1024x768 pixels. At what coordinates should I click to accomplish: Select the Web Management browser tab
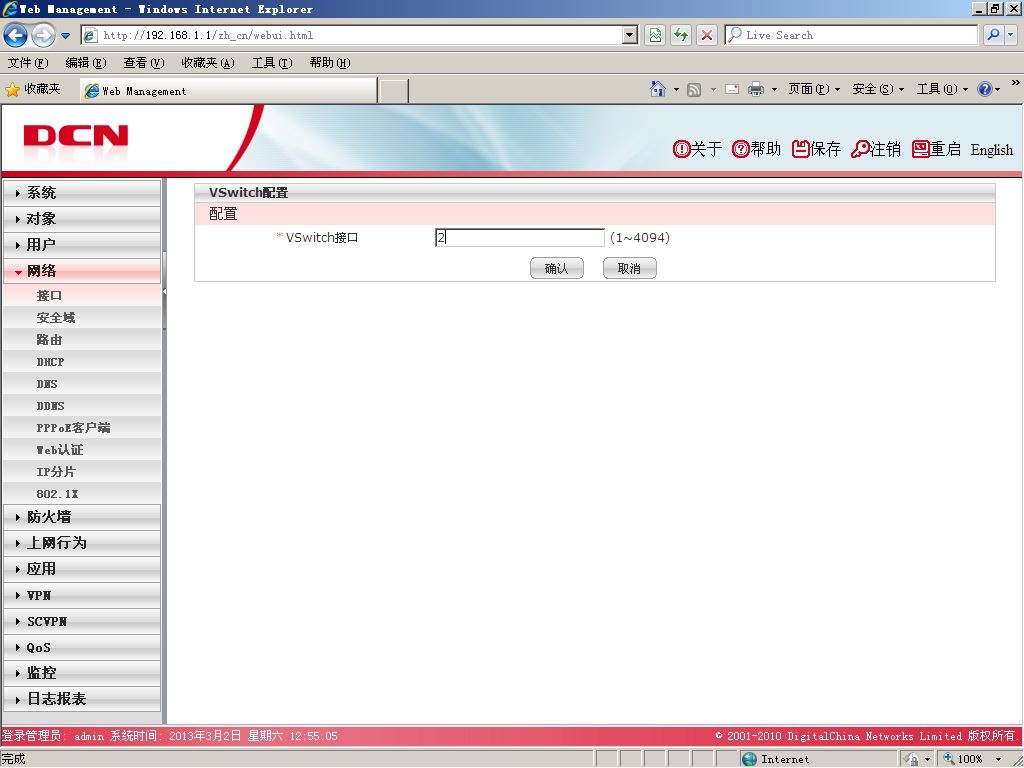tap(228, 91)
